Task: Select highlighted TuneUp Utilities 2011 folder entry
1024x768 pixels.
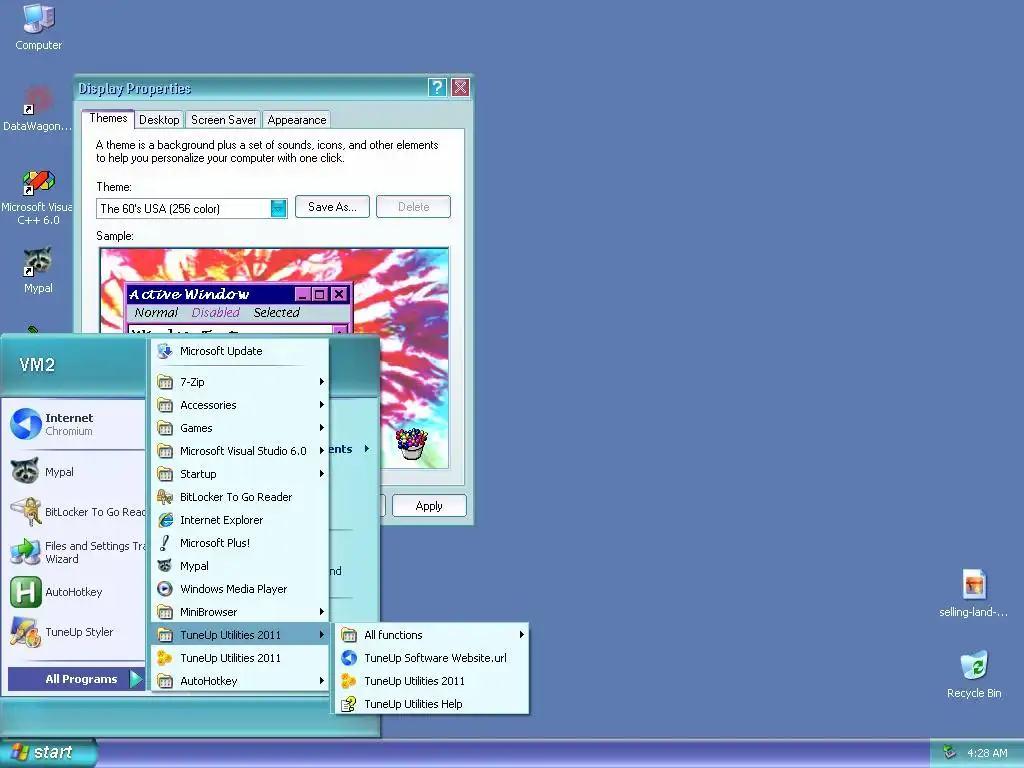Action: point(240,635)
